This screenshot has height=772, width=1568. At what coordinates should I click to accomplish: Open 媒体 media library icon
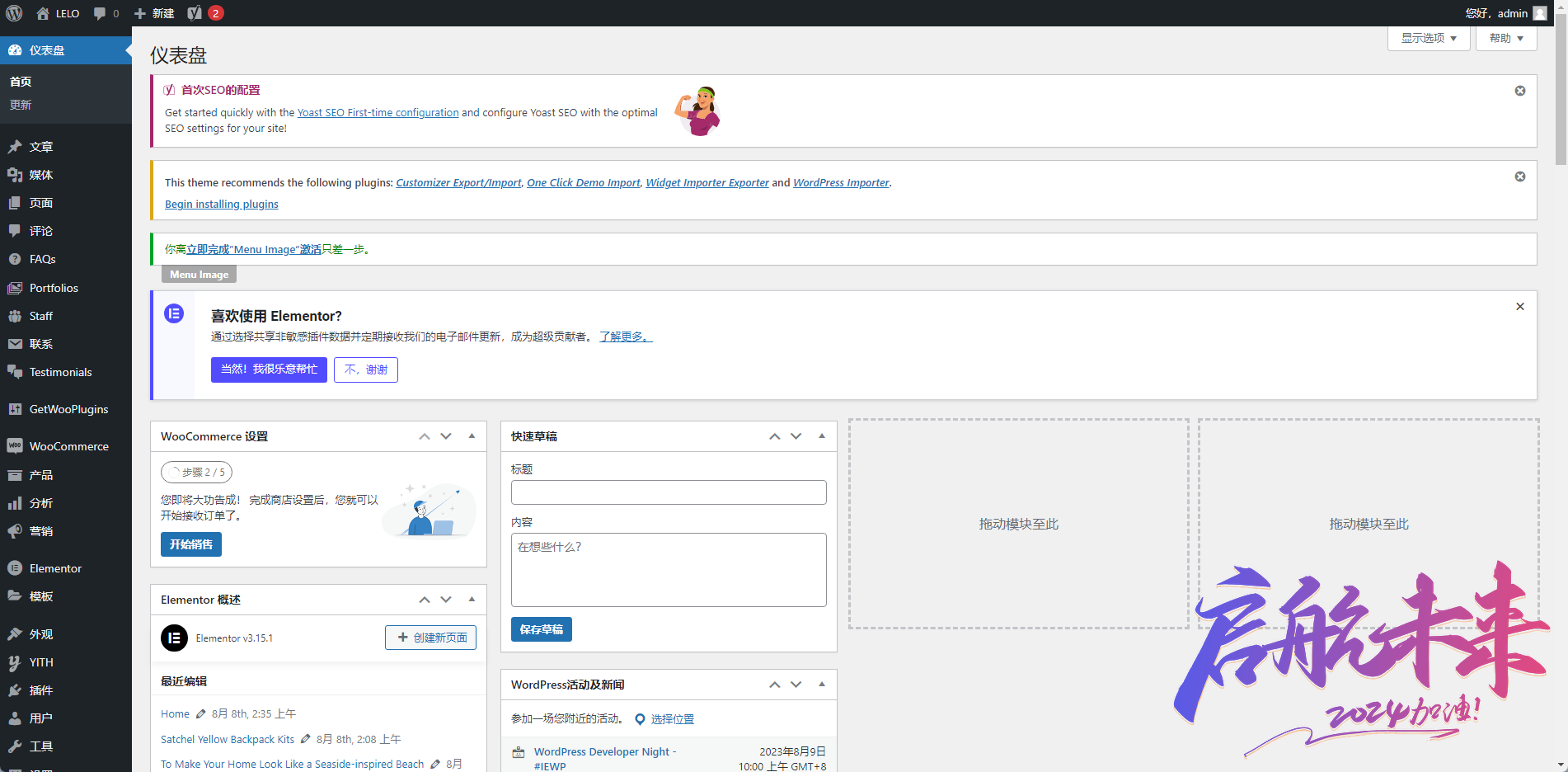pyautogui.click(x=15, y=175)
